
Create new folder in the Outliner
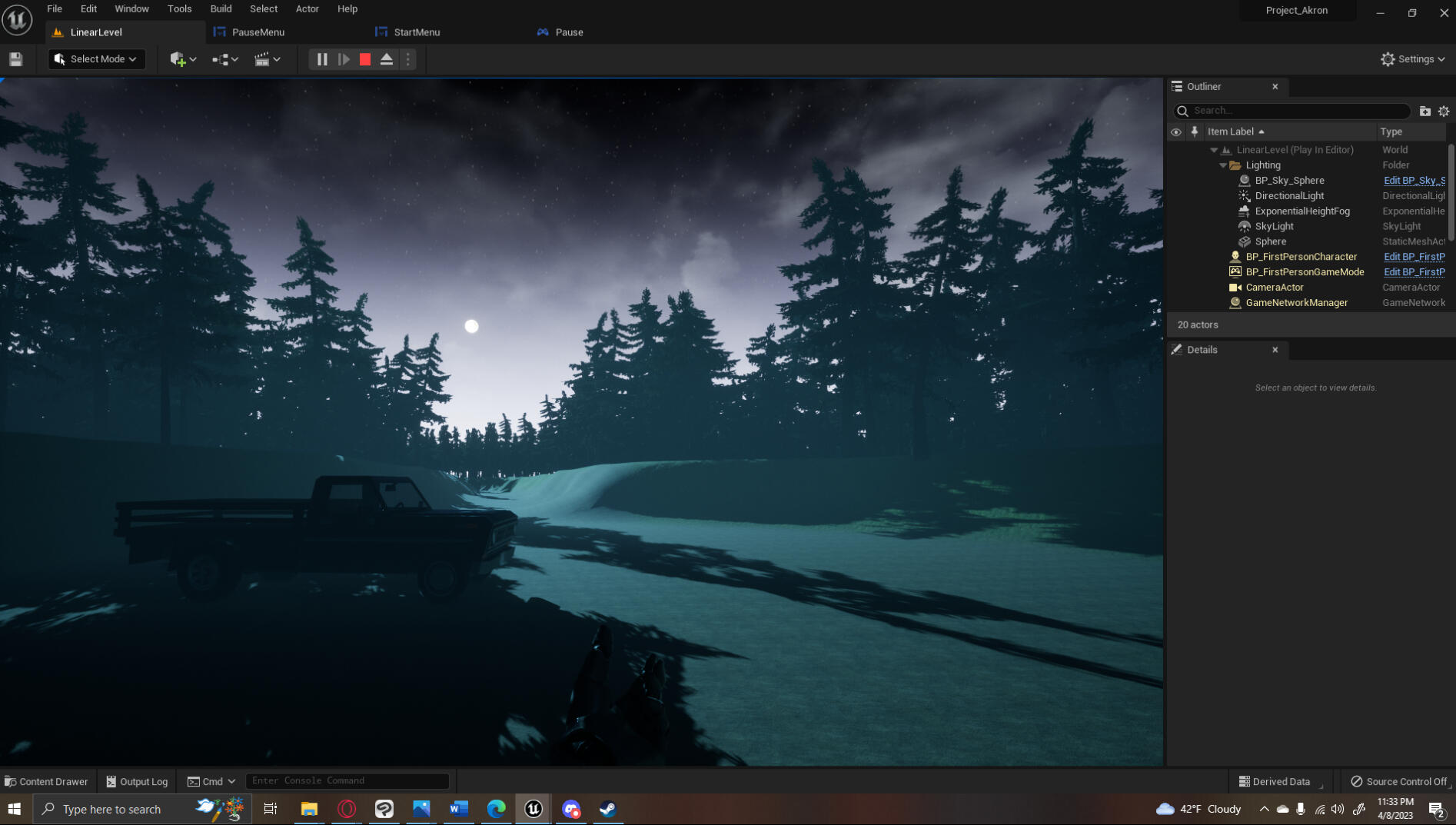(1424, 111)
